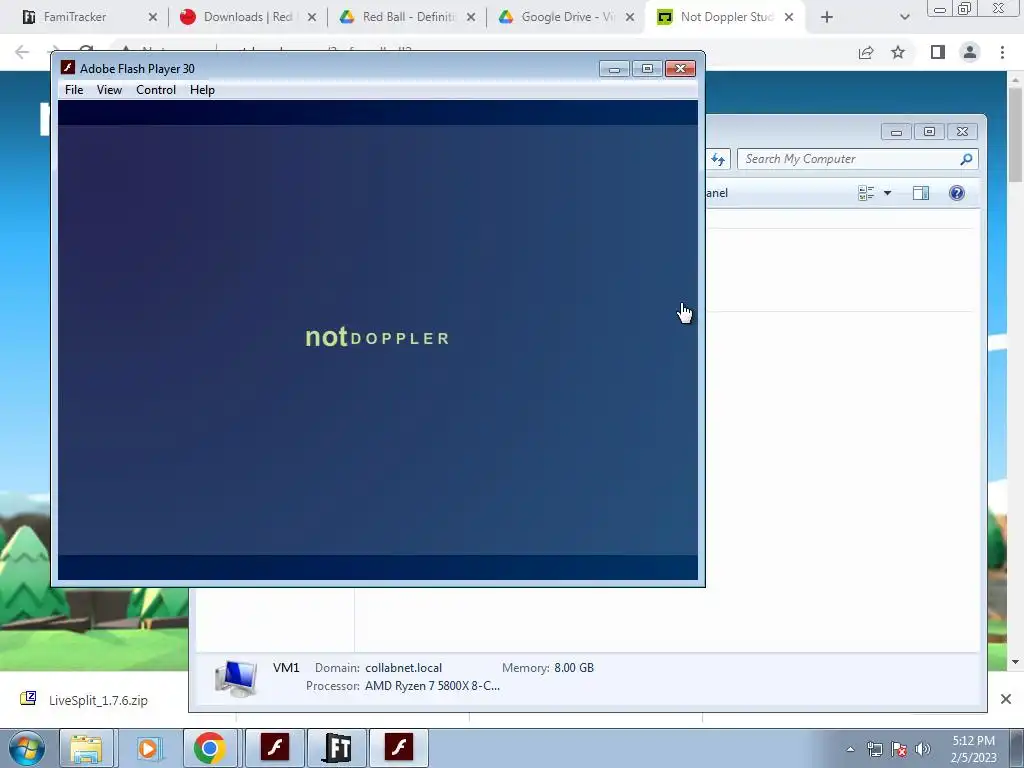This screenshot has height=768, width=1024.
Task: Click AMD Ryzen 7 5800X processor text
Action: click(432, 686)
